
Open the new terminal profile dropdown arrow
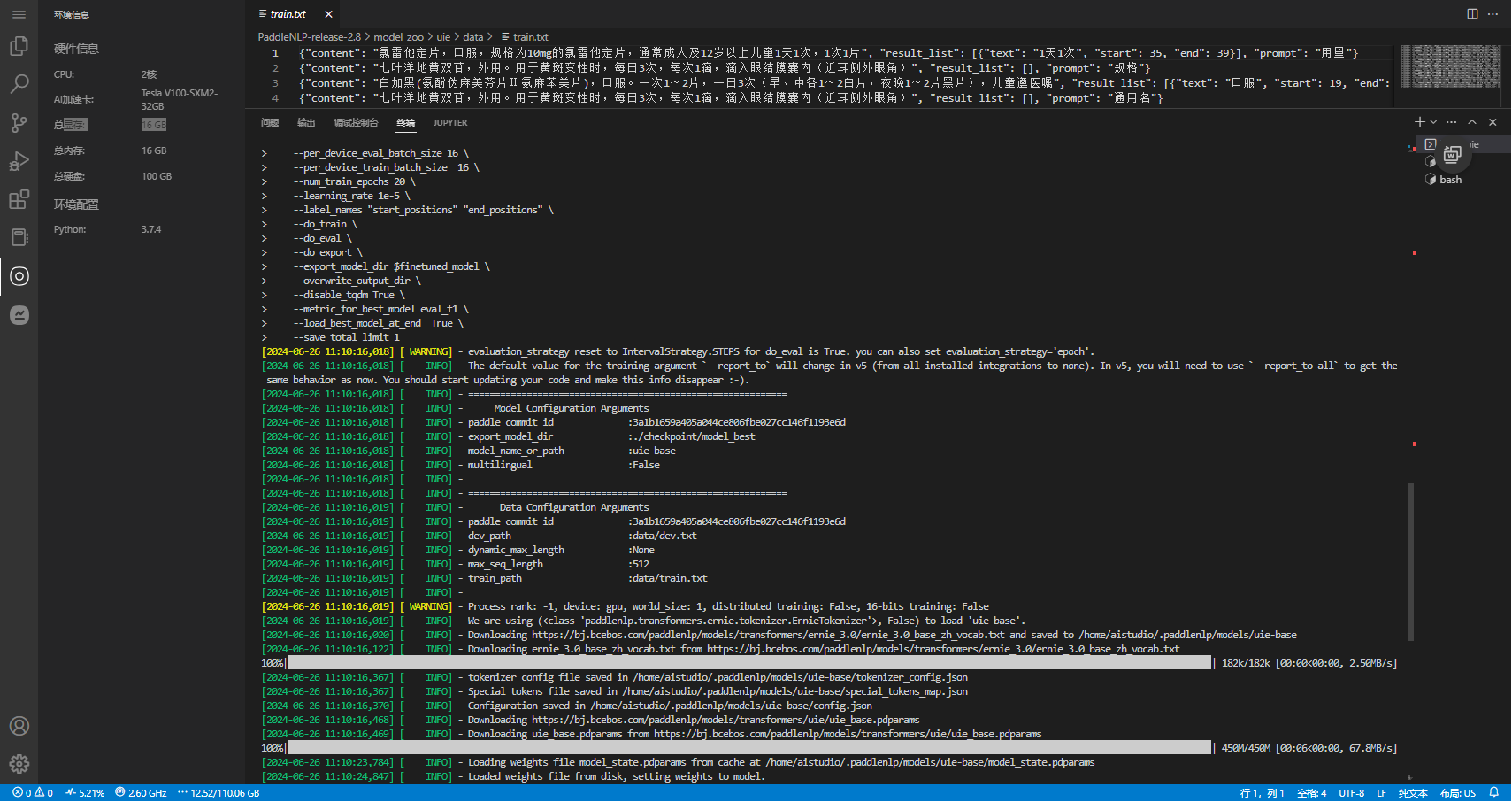(1433, 122)
